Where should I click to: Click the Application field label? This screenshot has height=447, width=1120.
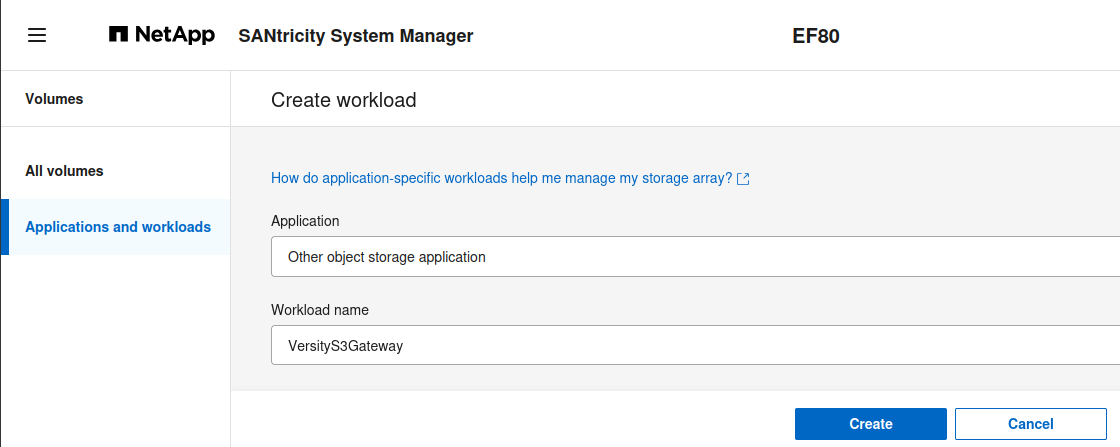click(305, 221)
